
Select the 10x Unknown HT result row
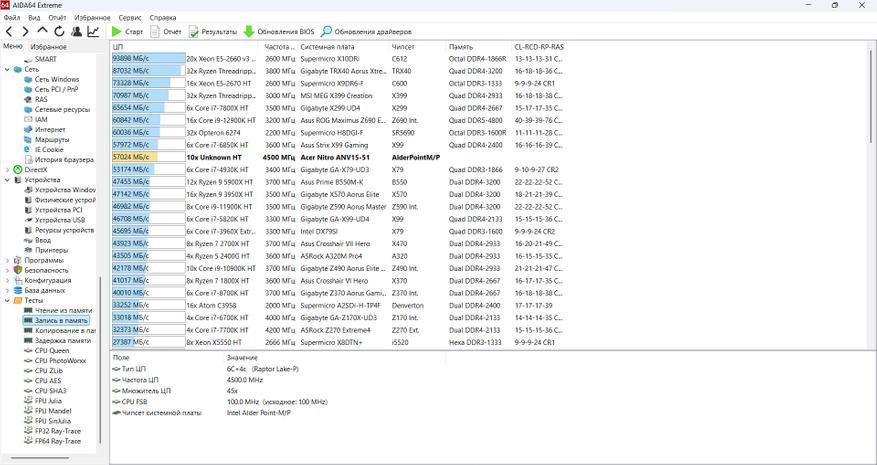[339, 157]
